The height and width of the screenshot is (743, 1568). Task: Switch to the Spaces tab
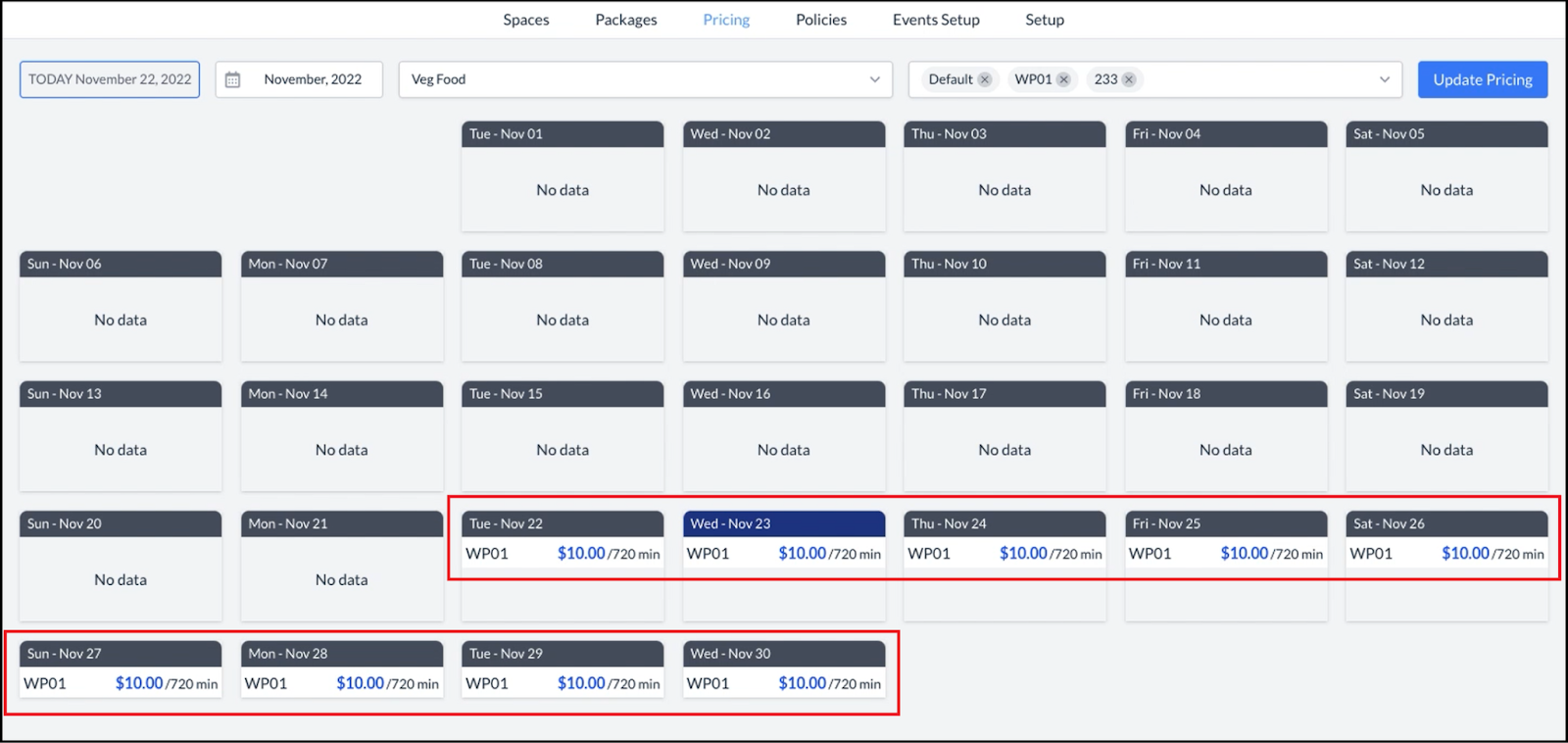tap(526, 20)
